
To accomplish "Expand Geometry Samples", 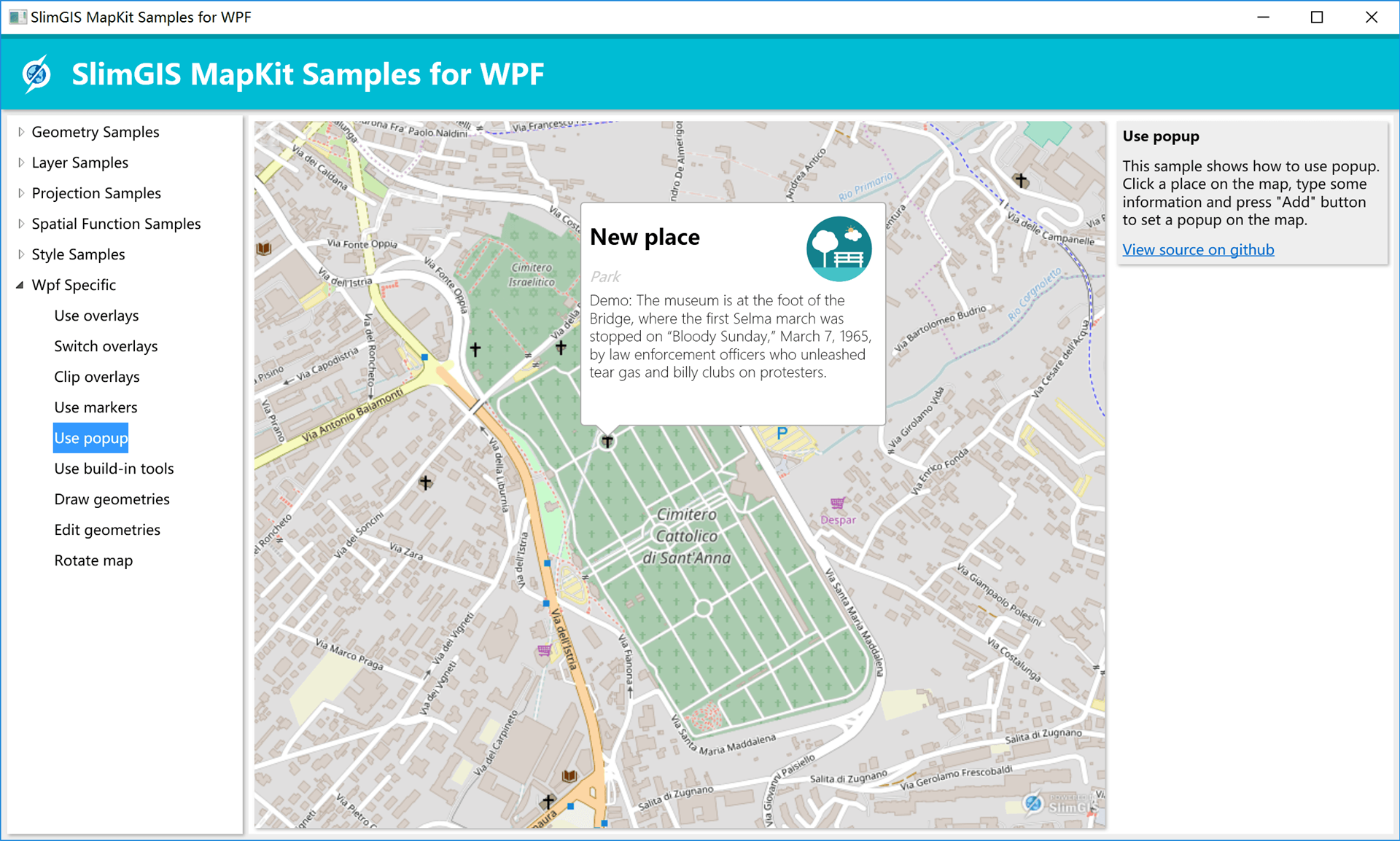I will click(x=20, y=132).
